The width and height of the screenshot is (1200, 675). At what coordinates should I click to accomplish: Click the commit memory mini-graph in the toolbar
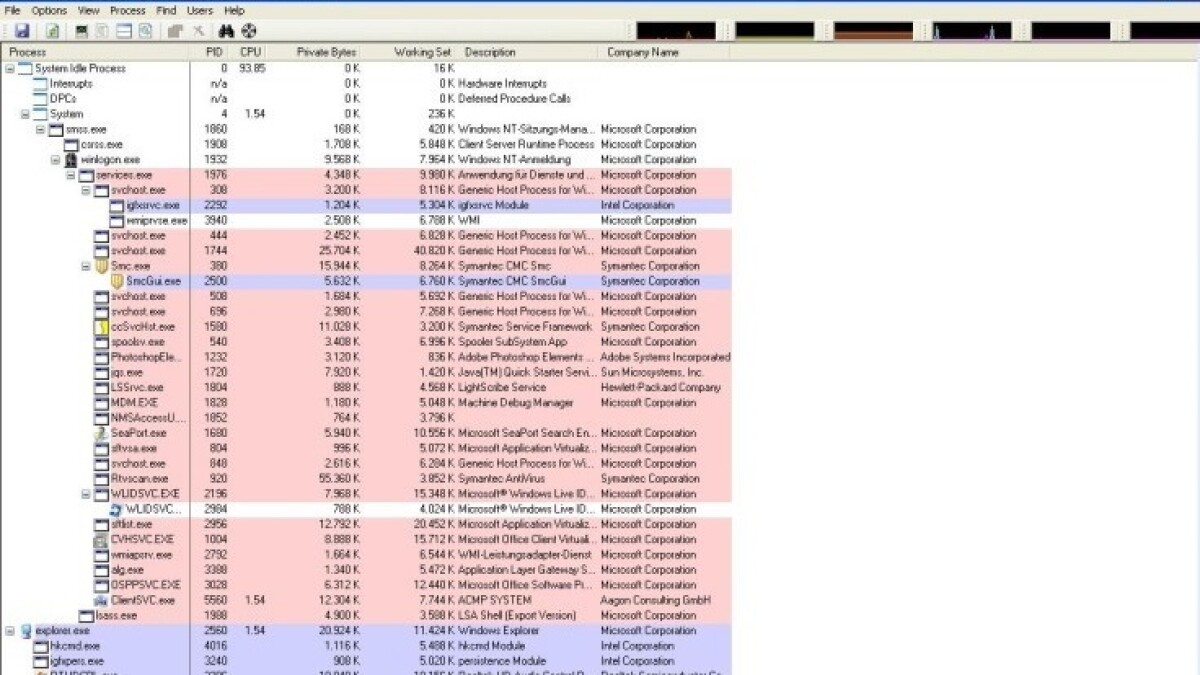775,31
